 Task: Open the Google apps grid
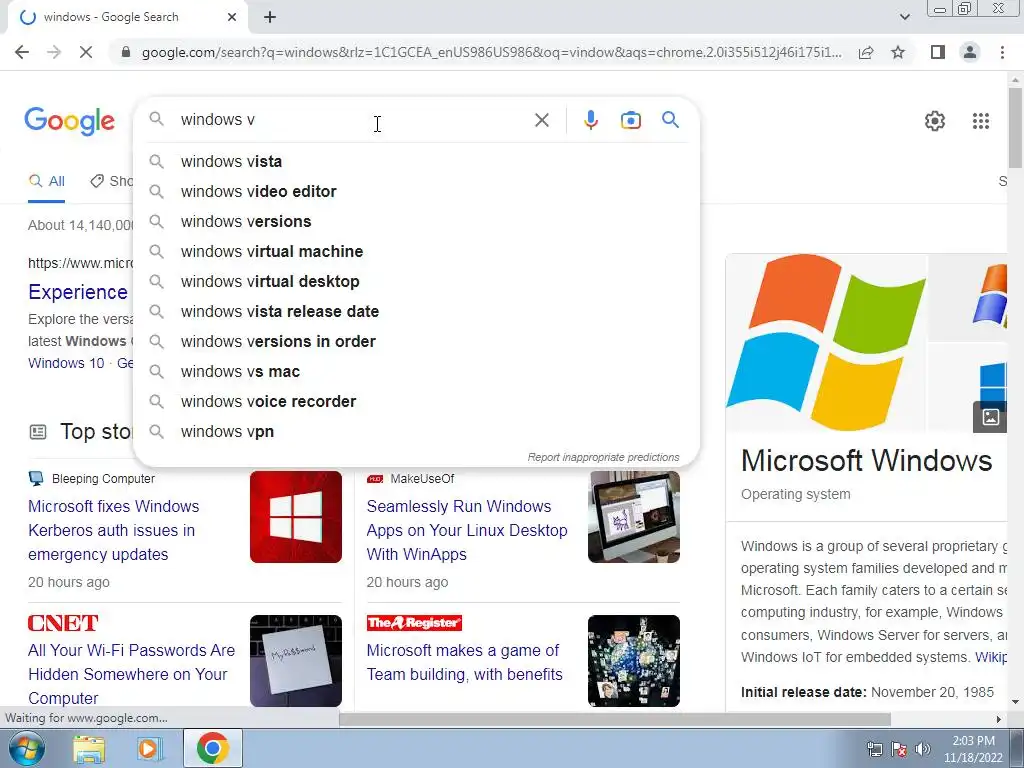981,121
